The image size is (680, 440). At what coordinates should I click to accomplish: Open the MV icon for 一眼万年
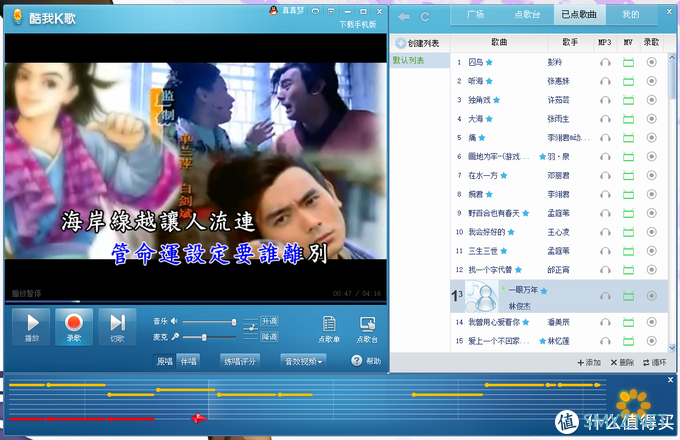pyautogui.click(x=628, y=296)
